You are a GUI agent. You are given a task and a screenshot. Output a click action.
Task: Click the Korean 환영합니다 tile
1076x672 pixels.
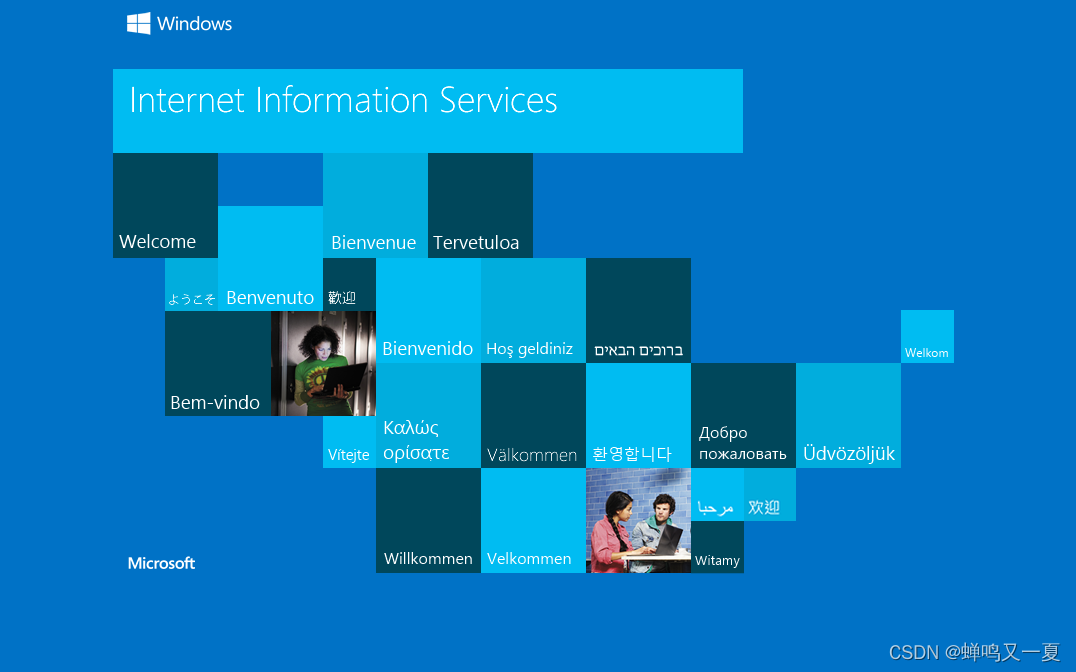pyautogui.click(x=638, y=415)
